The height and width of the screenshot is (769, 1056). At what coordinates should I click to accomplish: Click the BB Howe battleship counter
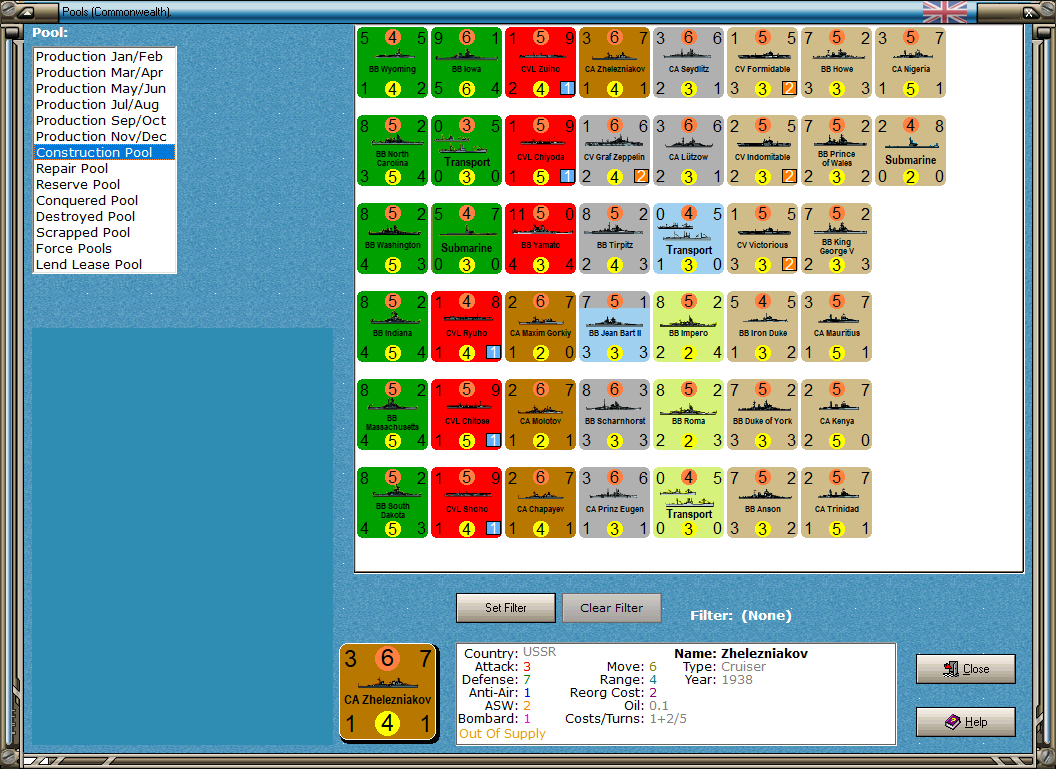point(837,63)
